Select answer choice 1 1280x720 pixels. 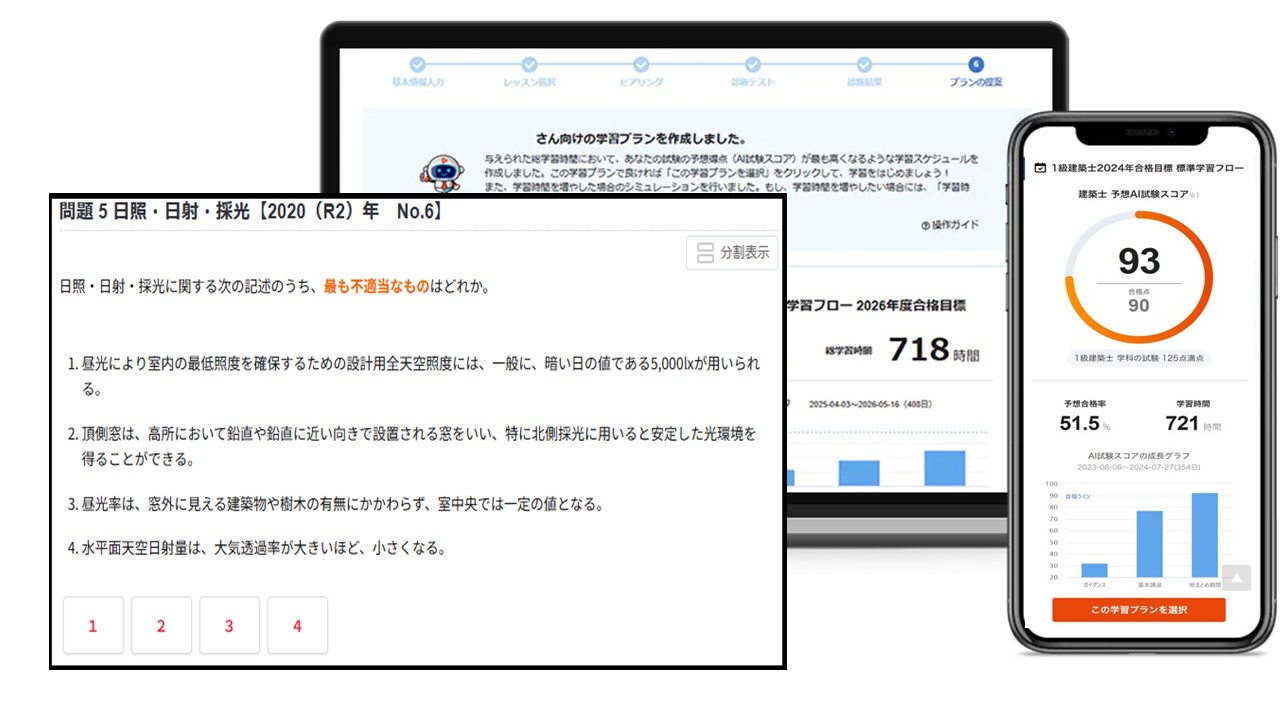tap(93, 626)
